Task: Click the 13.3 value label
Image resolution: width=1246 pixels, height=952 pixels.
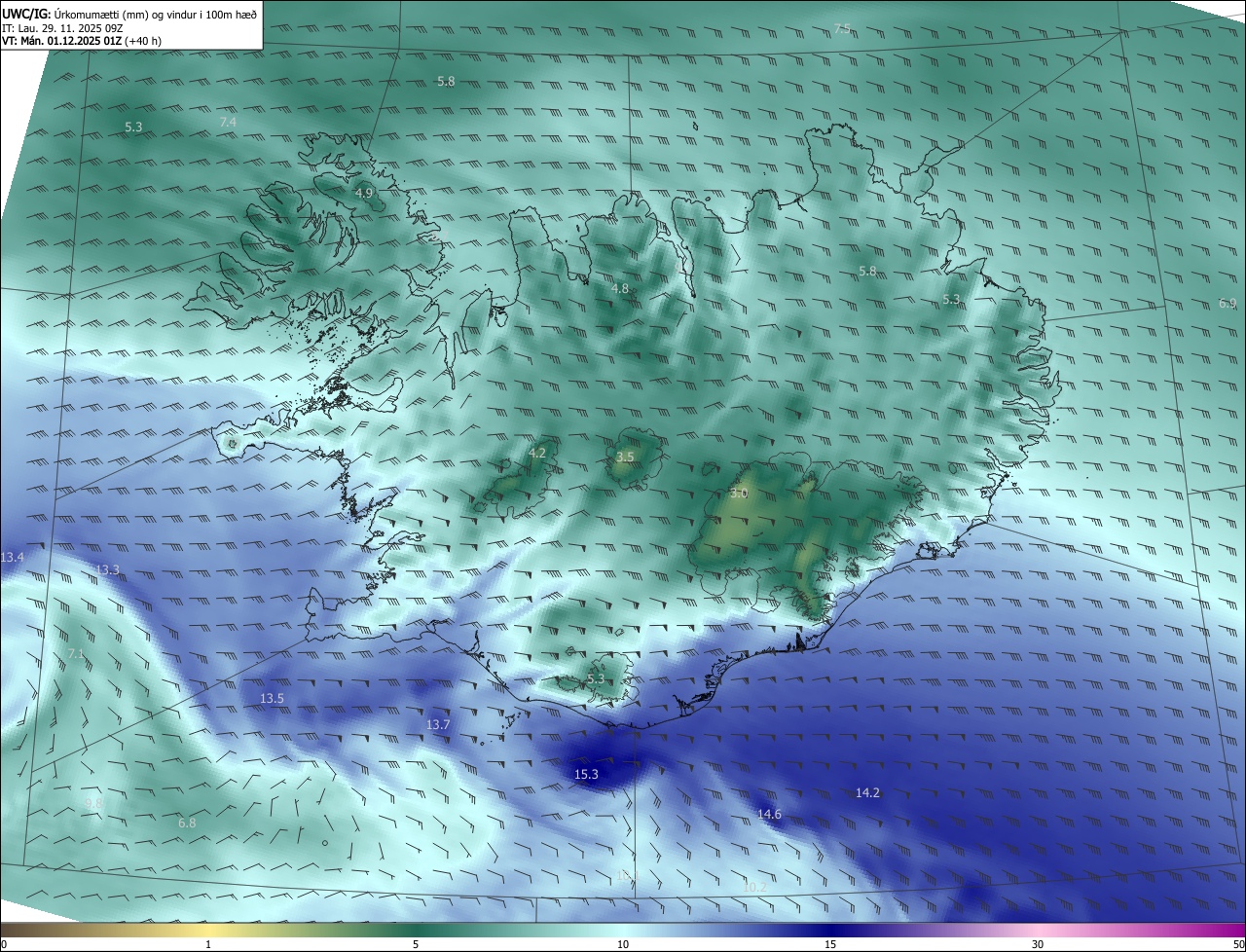Action: [107, 570]
